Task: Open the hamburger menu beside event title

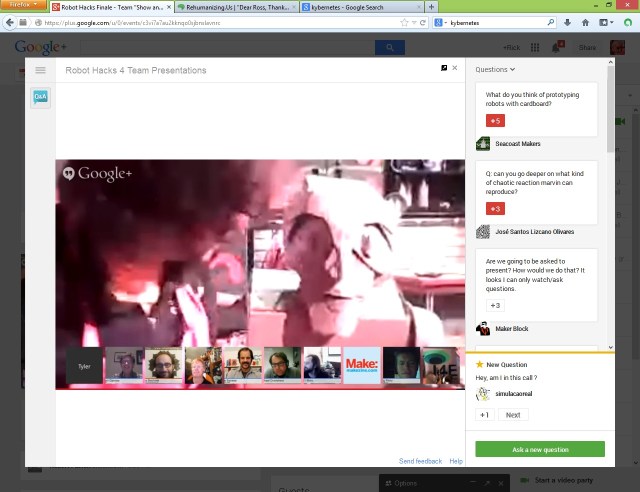Action: tap(40, 70)
